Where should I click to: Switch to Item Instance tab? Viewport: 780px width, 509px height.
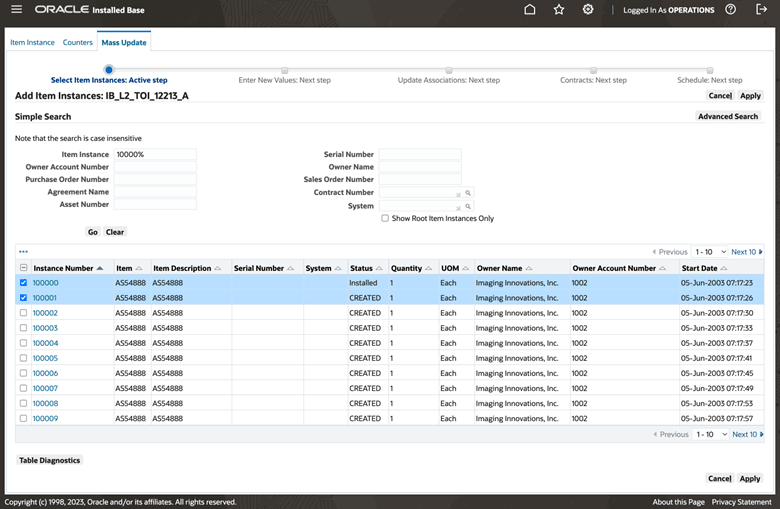coord(32,42)
